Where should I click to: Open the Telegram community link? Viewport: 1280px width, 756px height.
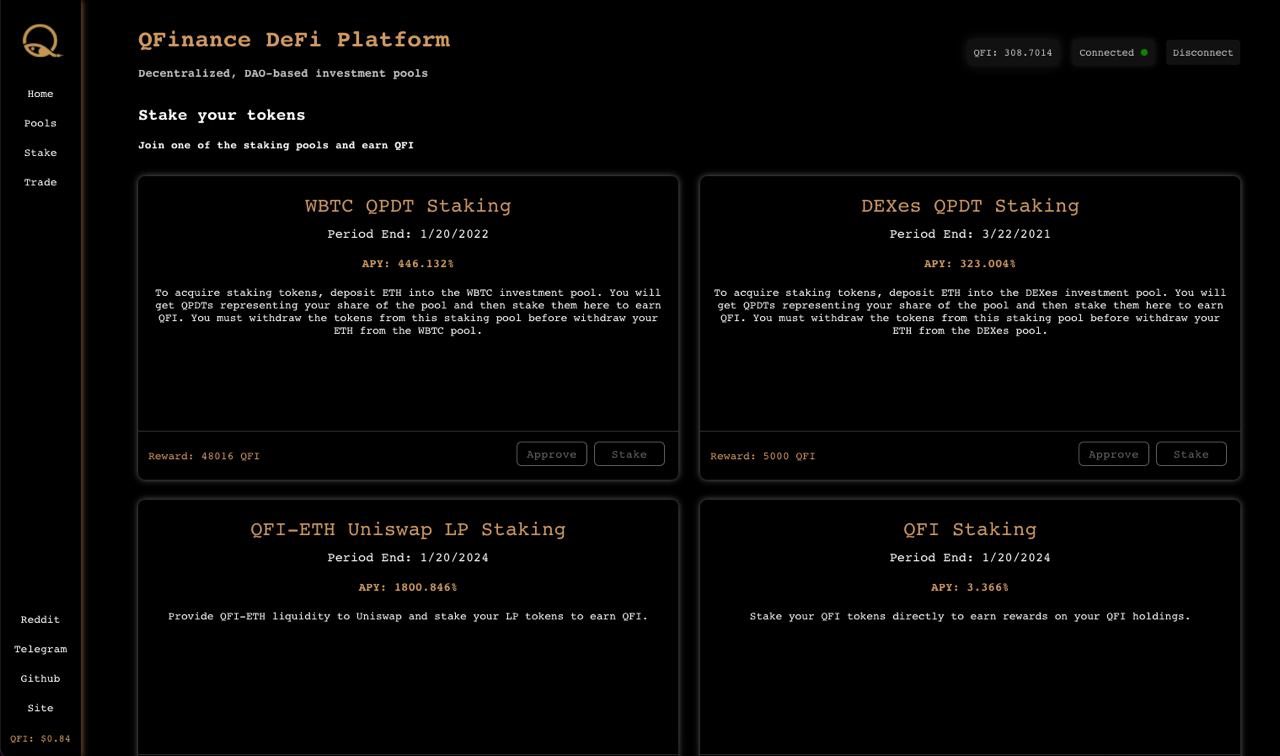[x=40, y=649]
